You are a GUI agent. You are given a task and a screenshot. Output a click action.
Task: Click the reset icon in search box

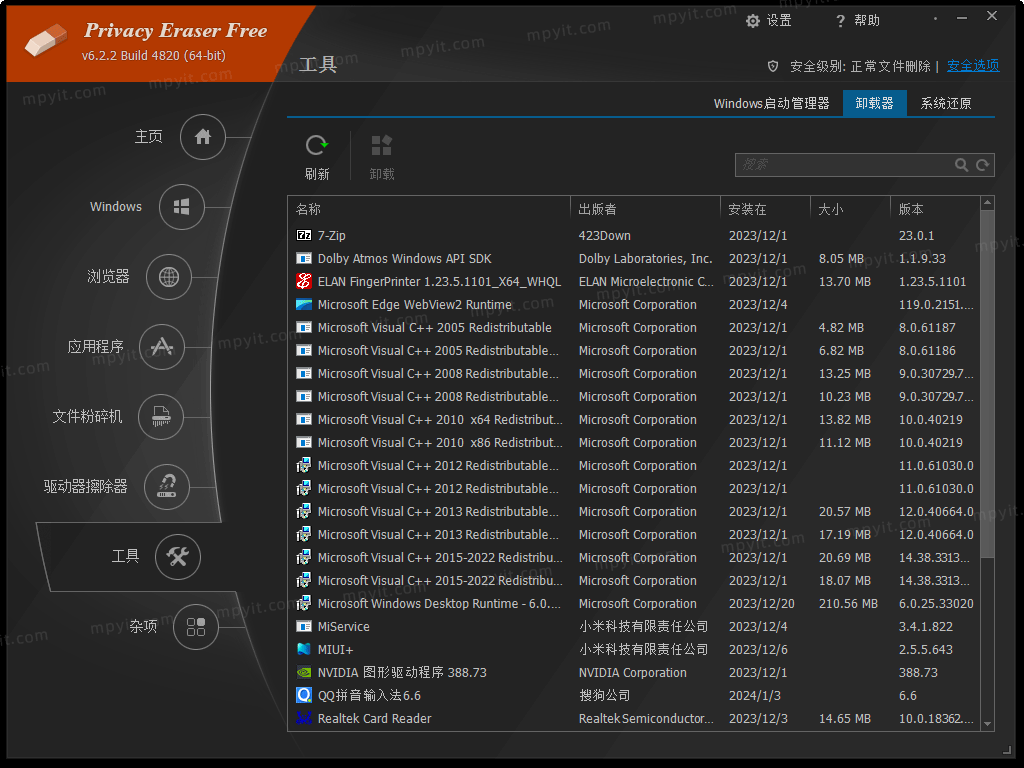coord(982,165)
